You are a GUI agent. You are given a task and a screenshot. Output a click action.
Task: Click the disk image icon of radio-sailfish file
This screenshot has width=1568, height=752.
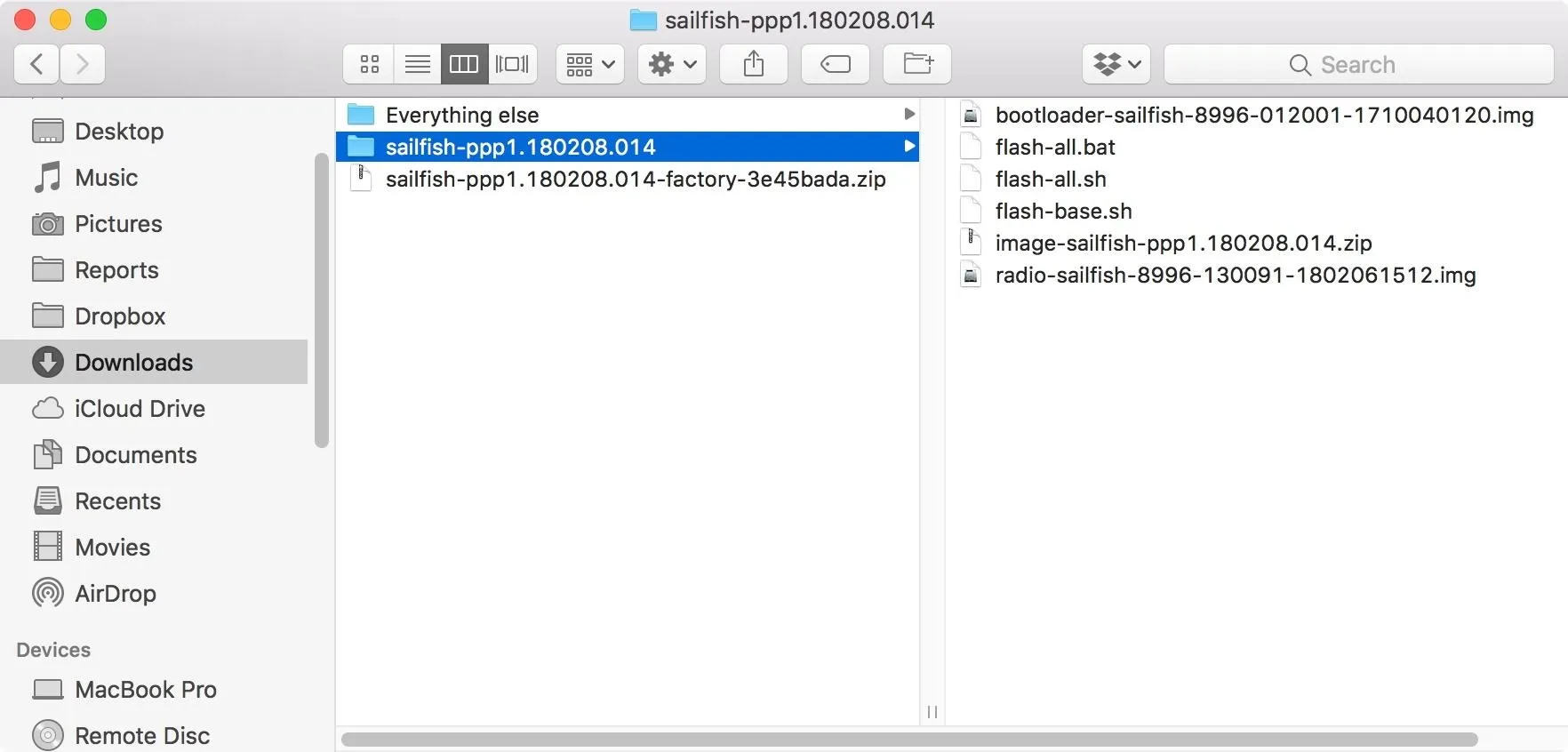(972, 275)
